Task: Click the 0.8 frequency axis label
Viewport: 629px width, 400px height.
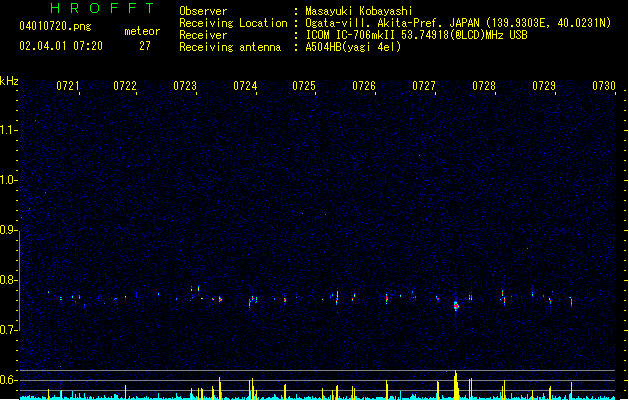Action: point(8,280)
